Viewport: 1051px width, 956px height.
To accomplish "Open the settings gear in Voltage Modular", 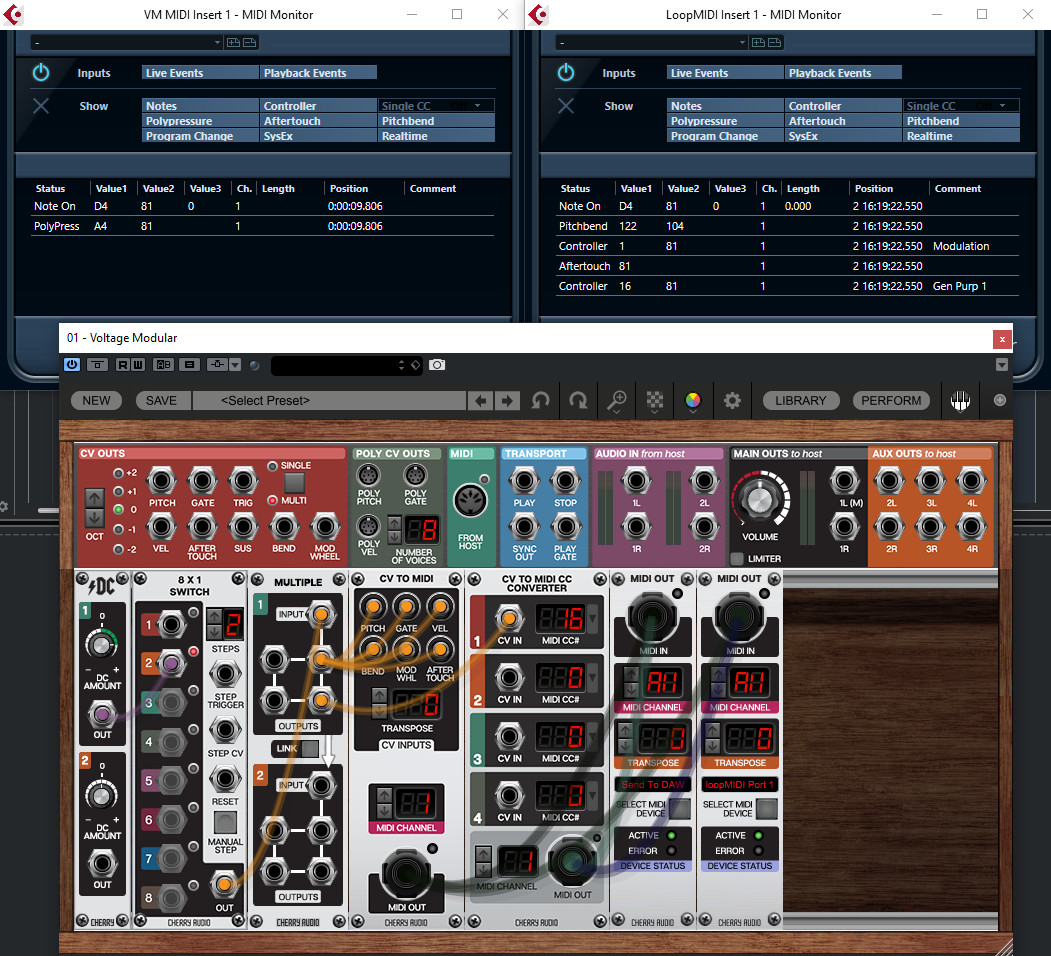I will pos(732,401).
